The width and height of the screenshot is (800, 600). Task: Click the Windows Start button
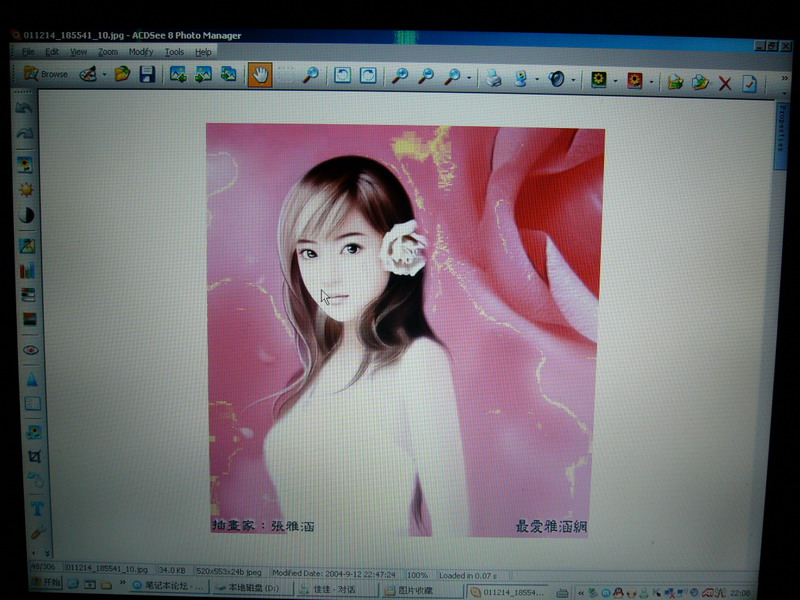(x=45, y=582)
